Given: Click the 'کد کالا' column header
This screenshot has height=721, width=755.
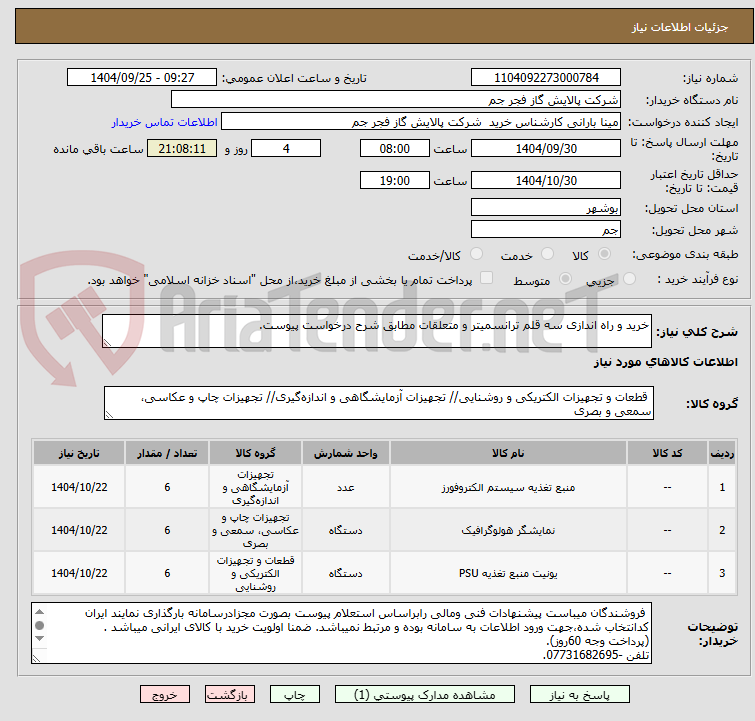Looking at the screenshot, I should [x=667, y=453].
